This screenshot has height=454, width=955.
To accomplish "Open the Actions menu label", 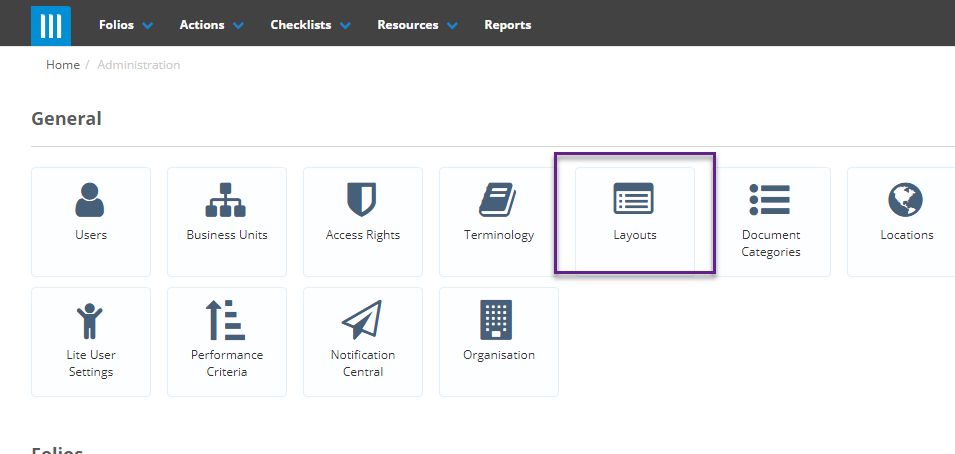I will [202, 25].
